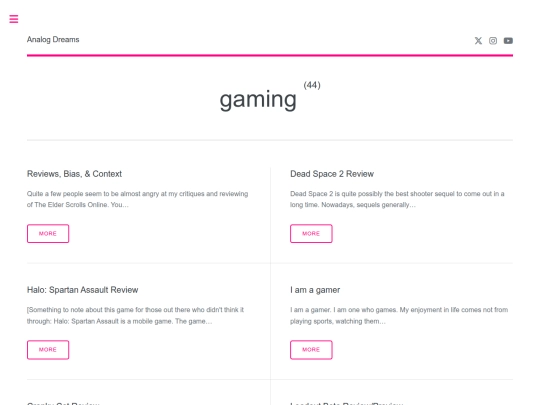Image resolution: width=540 pixels, height=405 pixels.
Task: Click the gaming tag heading
Action: coord(258,100)
